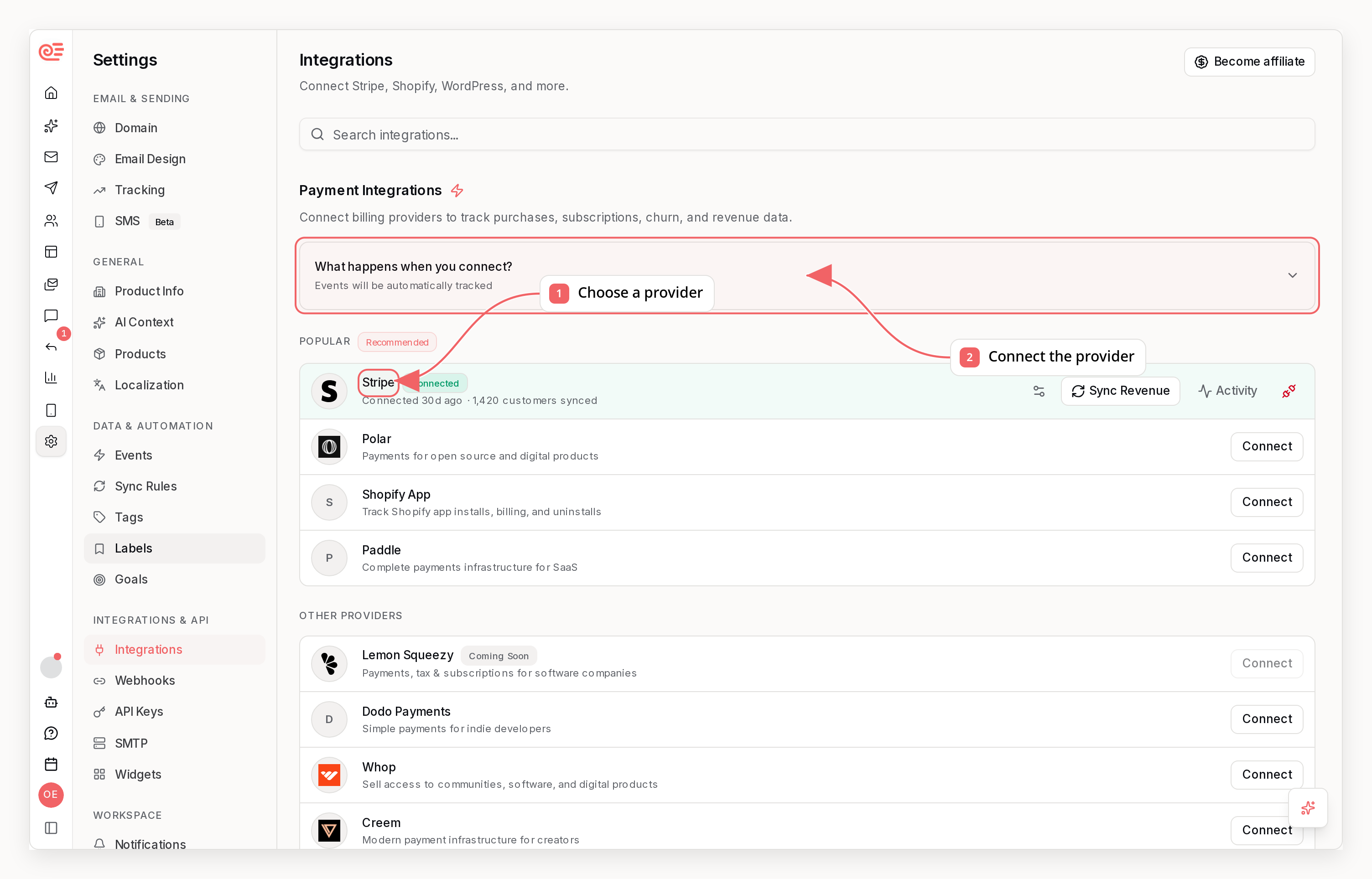This screenshot has width=1372, height=879.
Task: Connect Dodo Payments
Action: click(1266, 719)
